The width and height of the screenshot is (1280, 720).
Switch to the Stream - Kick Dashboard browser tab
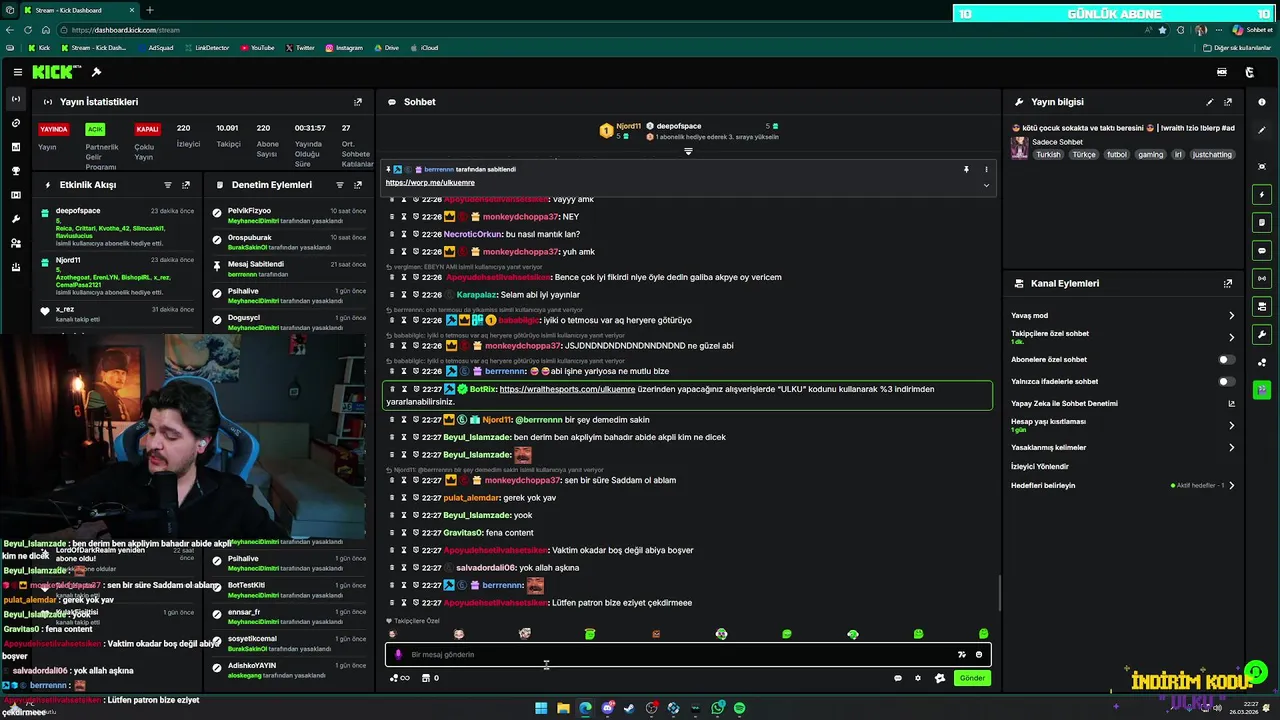click(x=80, y=10)
